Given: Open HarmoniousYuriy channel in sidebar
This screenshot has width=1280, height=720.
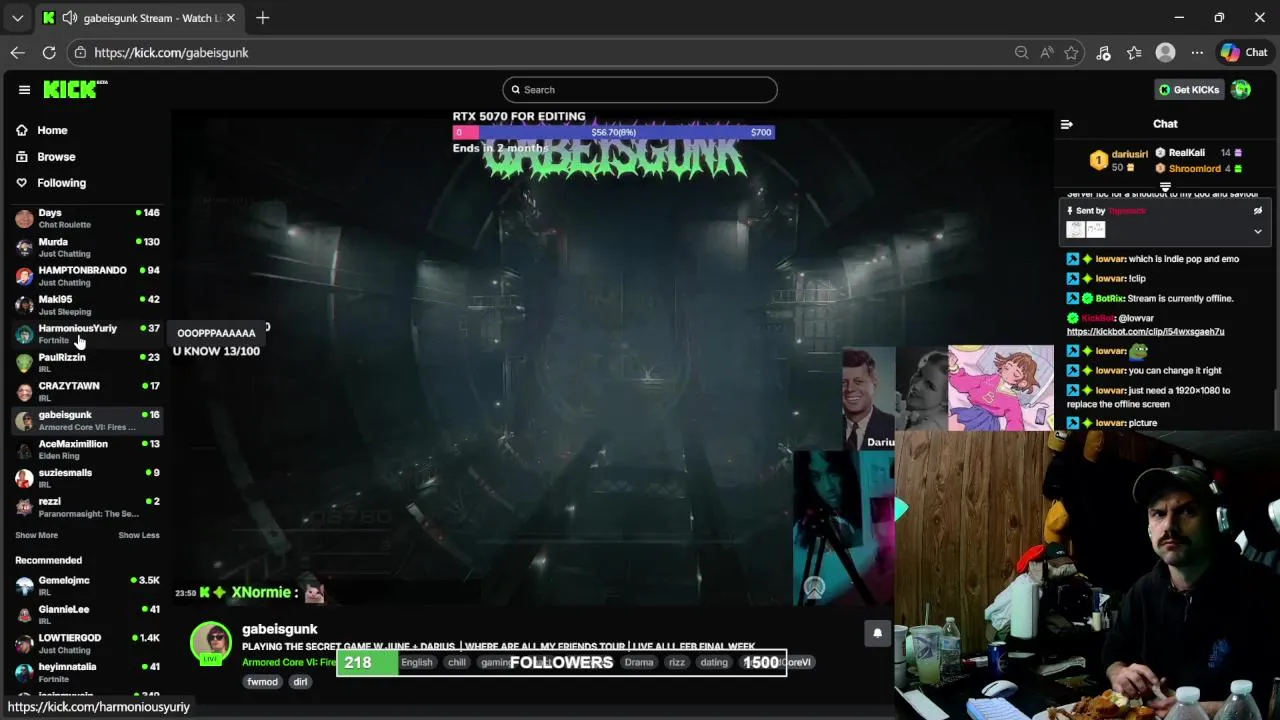Looking at the screenshot, I should coord(87,334).
